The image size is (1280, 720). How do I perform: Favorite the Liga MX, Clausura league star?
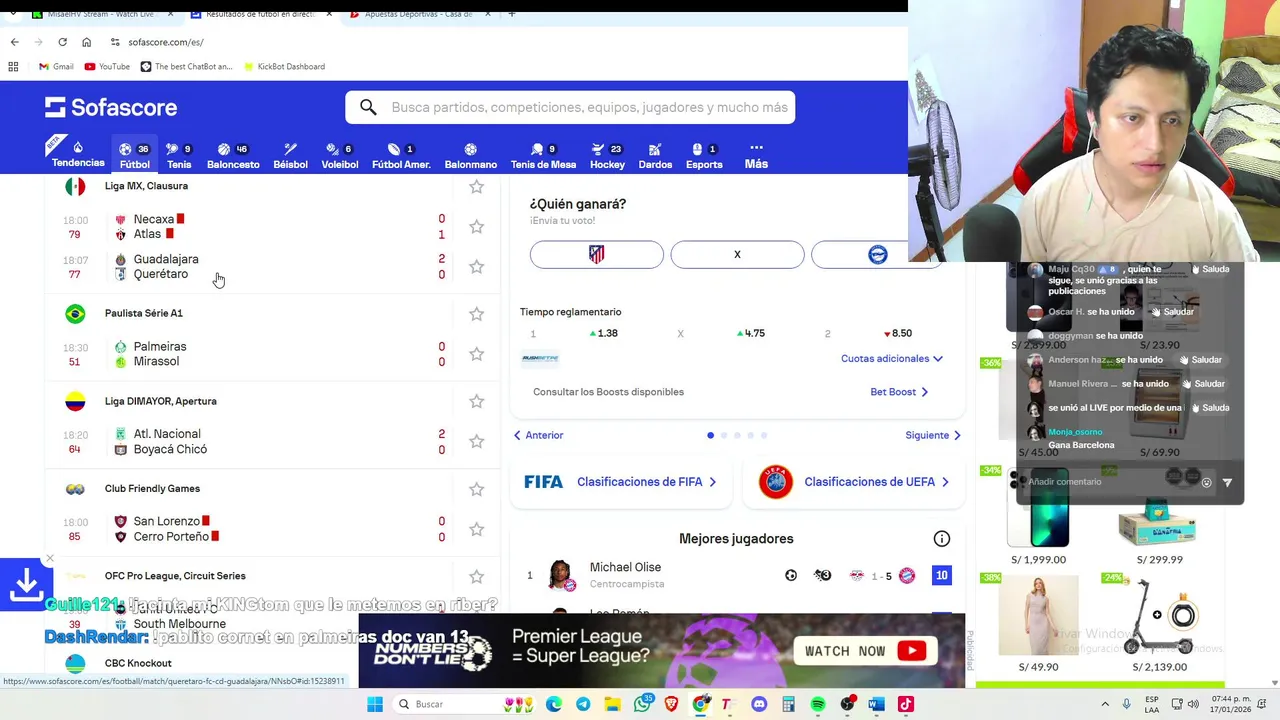click(476, 187)
